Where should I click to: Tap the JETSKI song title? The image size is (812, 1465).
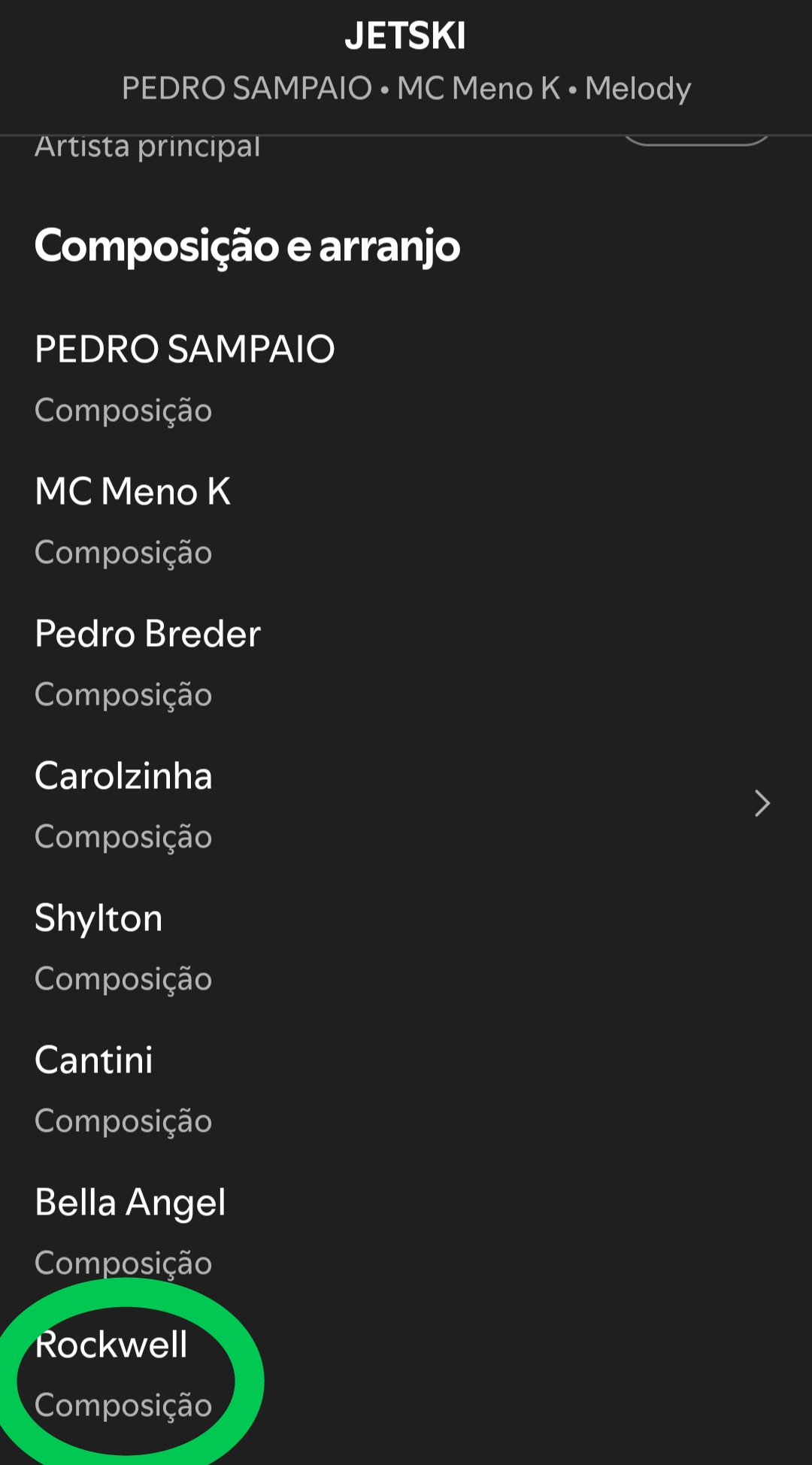[405, 35]
